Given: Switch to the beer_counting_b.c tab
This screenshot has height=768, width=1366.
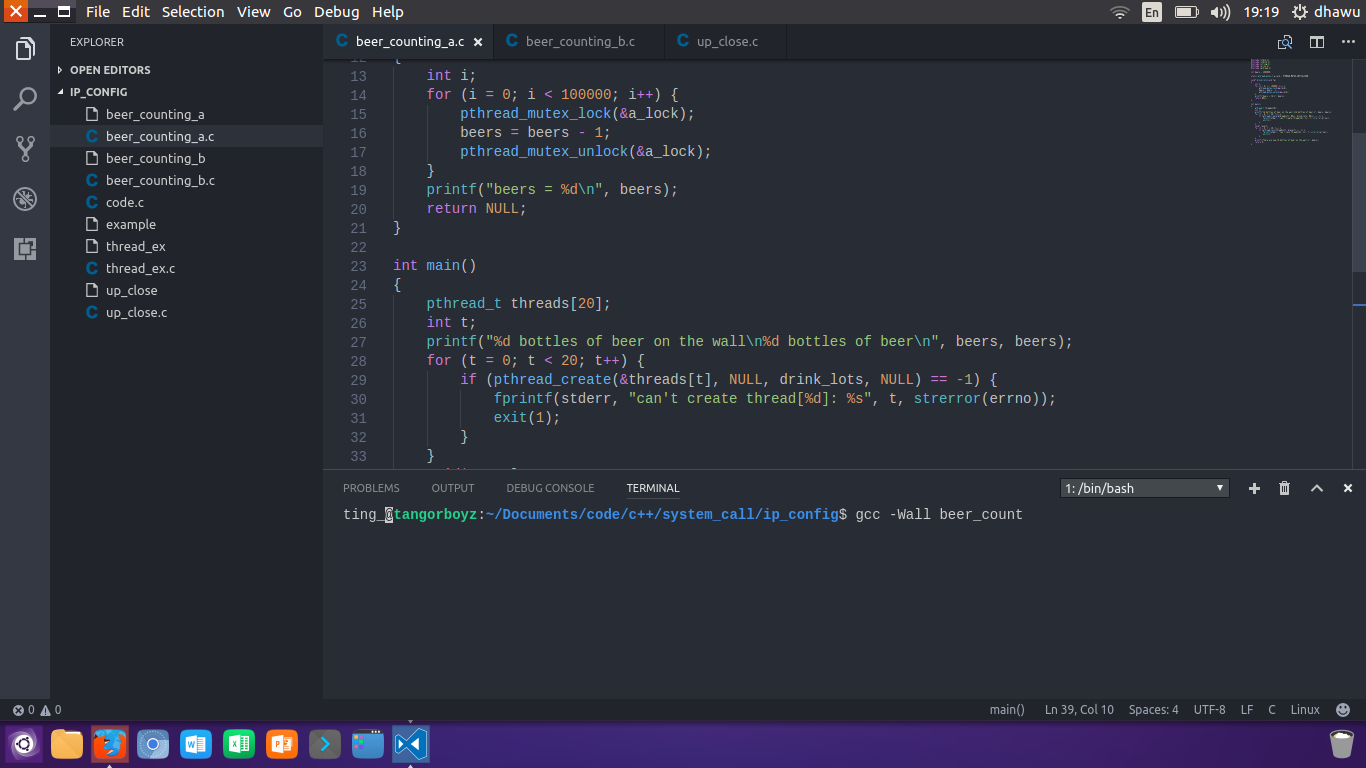Looking at the screenshot, I should click(x=580, y=41).
